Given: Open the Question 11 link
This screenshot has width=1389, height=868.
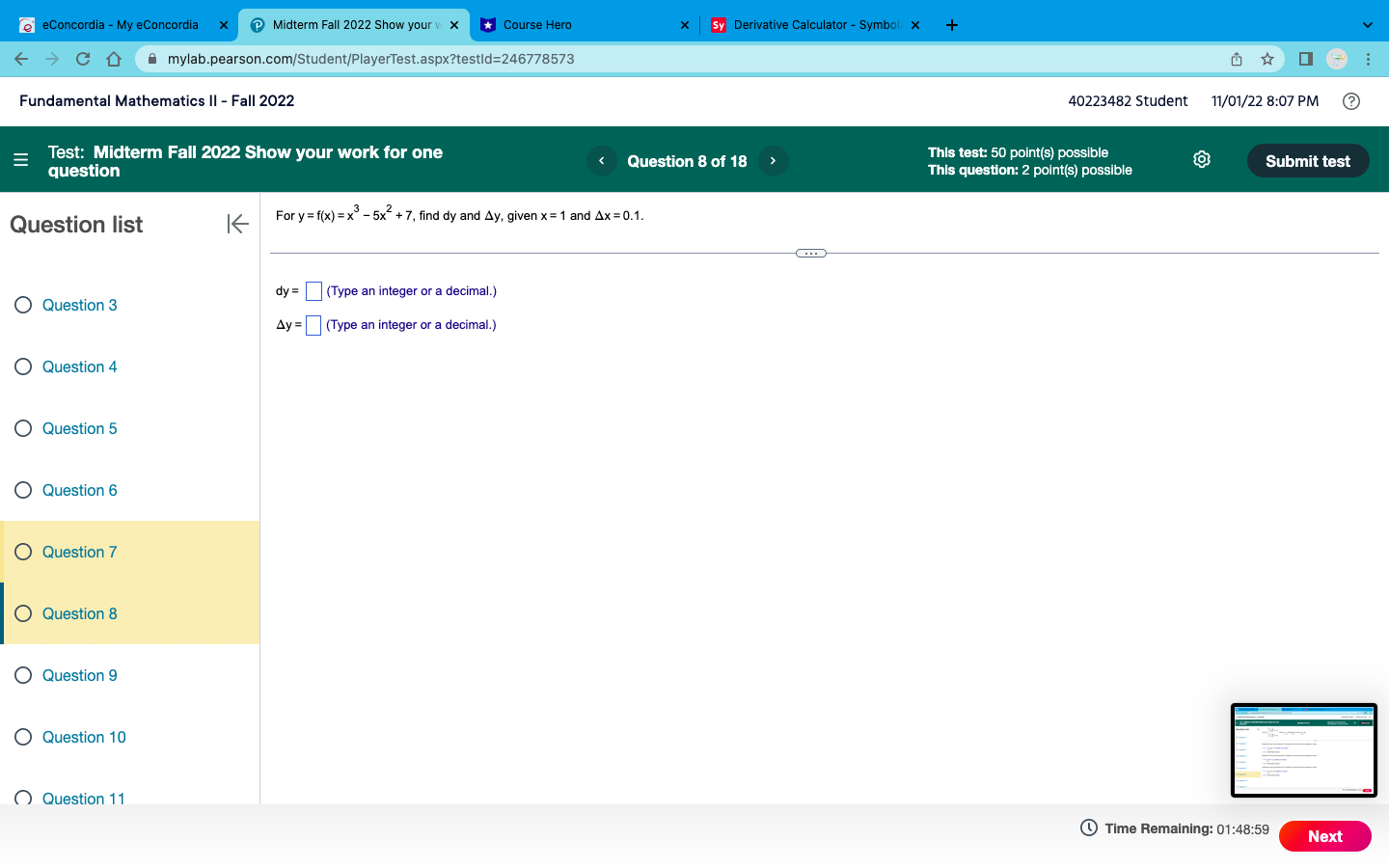Looking at the screenshot, I should coord(84,798).
